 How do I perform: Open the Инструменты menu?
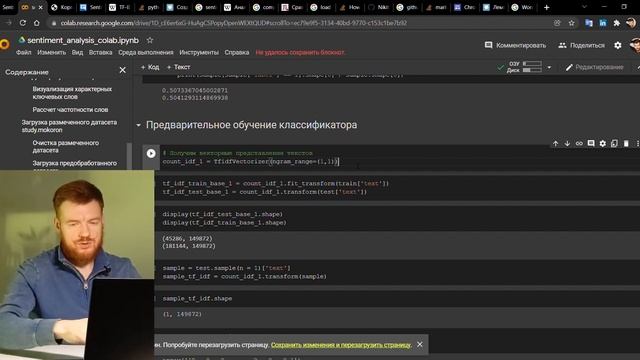[199, 53]
